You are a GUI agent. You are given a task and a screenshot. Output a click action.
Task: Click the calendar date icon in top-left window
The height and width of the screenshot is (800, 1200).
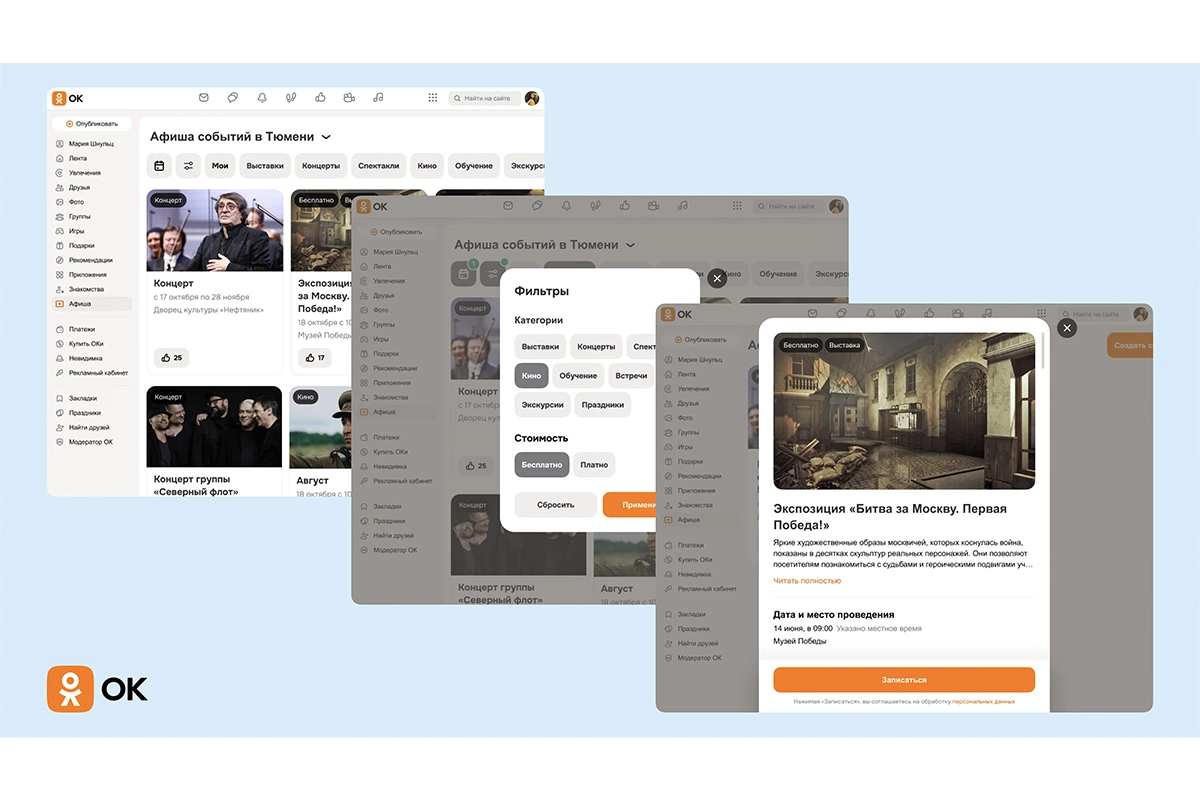click(159, 166)
